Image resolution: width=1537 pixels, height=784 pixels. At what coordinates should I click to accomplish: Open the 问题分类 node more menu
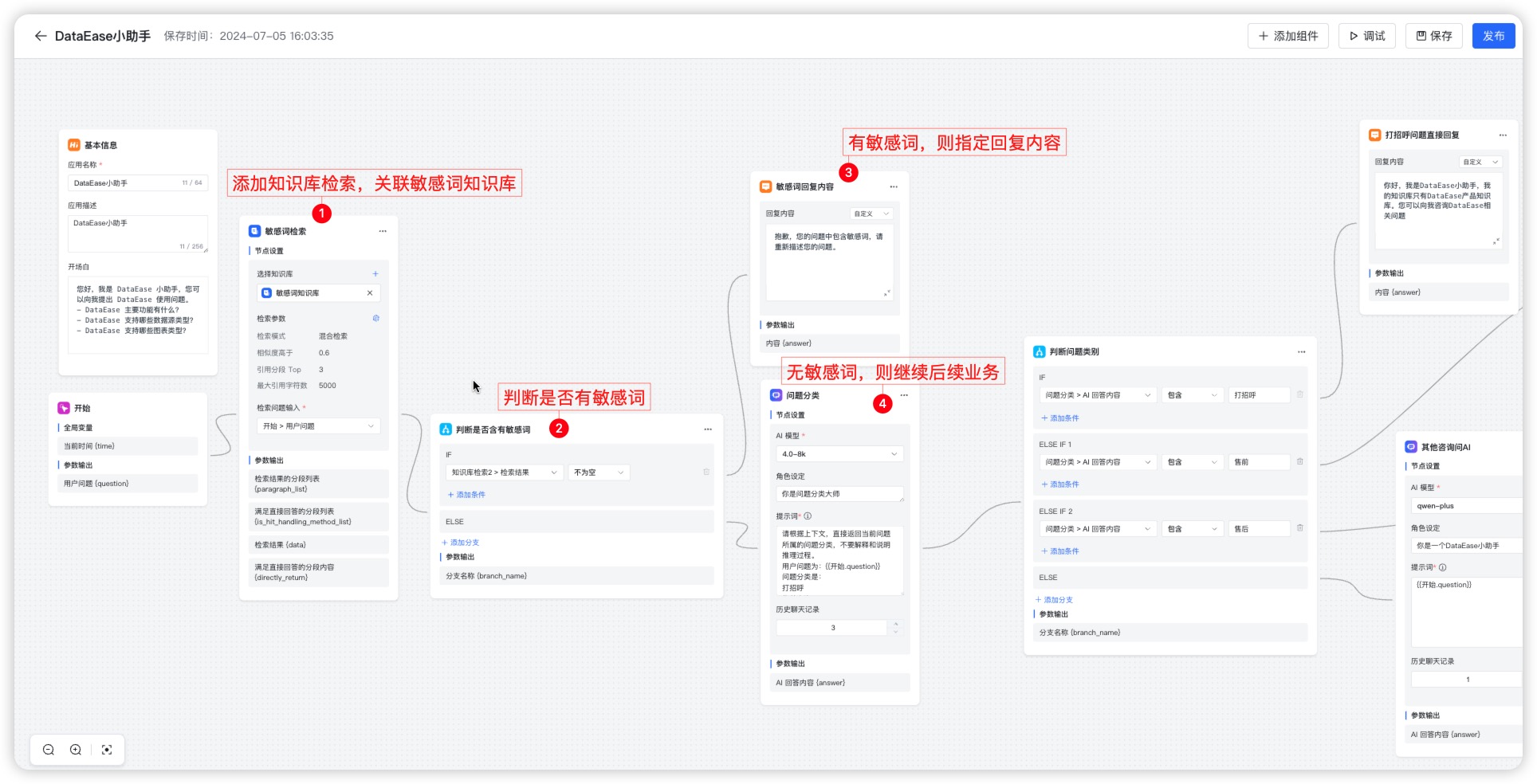coord(904,395)
